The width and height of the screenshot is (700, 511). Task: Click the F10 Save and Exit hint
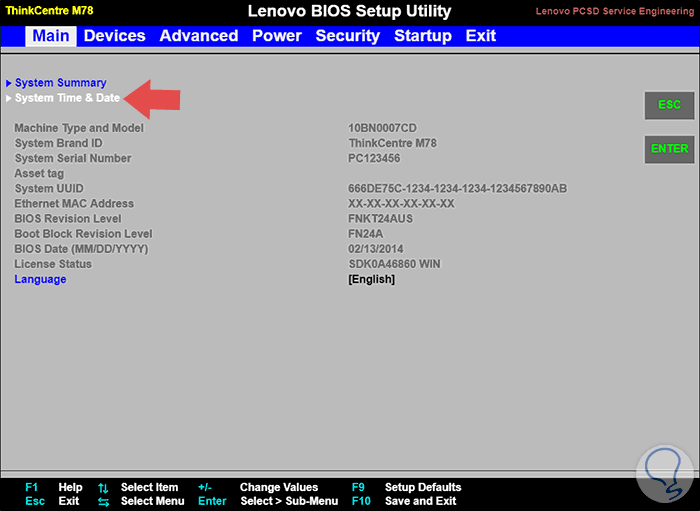[404, 501]
